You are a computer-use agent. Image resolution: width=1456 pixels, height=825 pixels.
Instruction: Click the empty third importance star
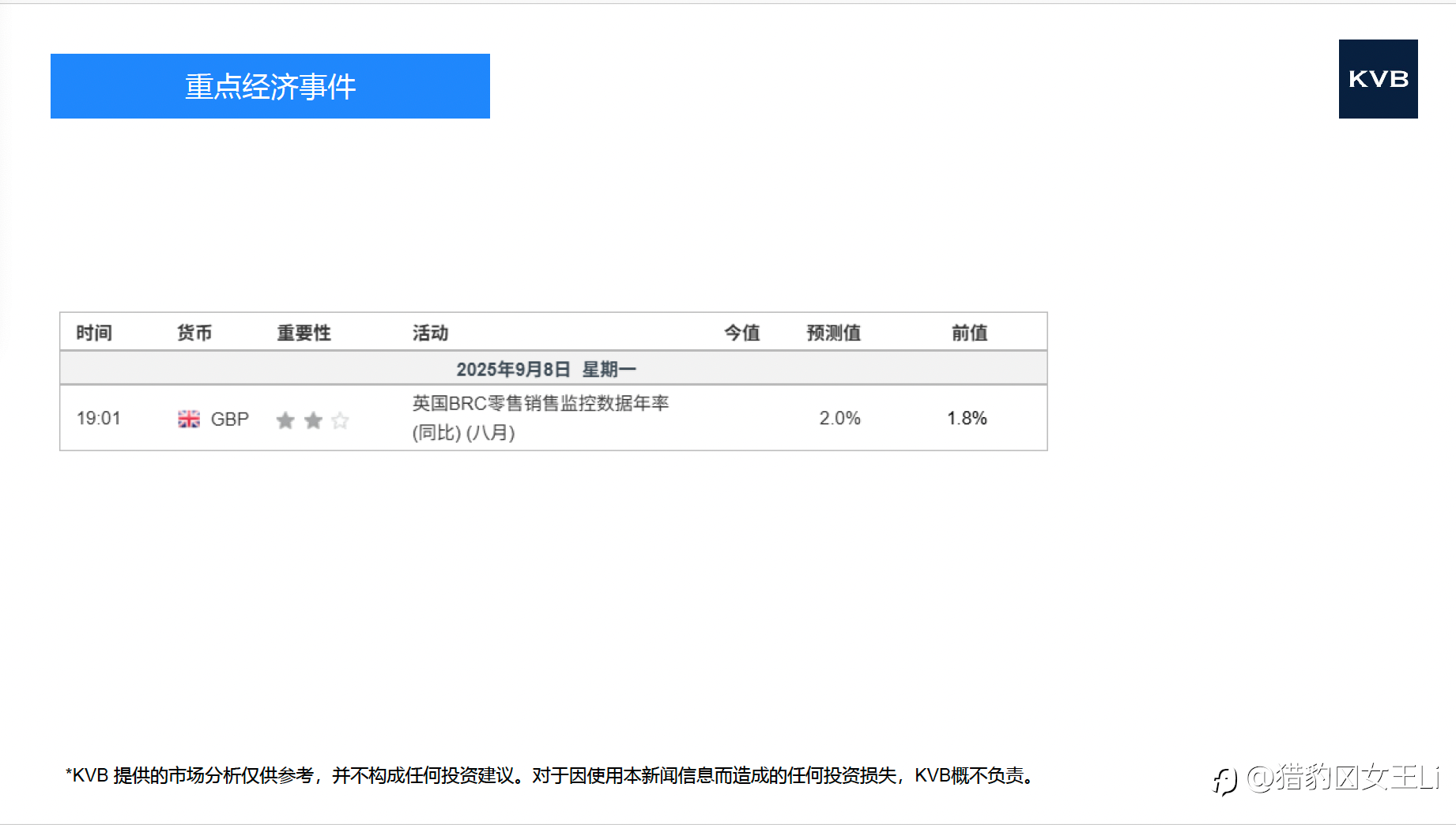coord(340,420)
